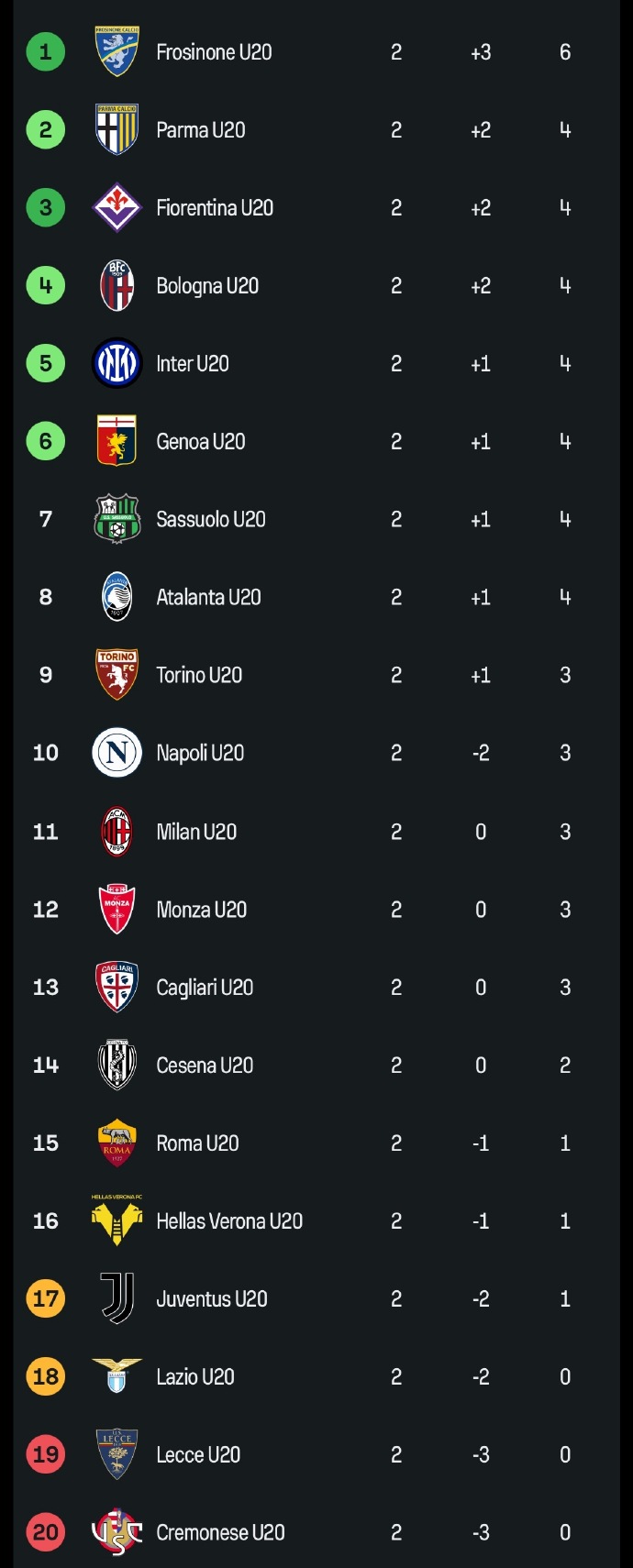Tap the Milan U20 name
This screenshot has height=1568, width=633.
[x=196, y=832]
